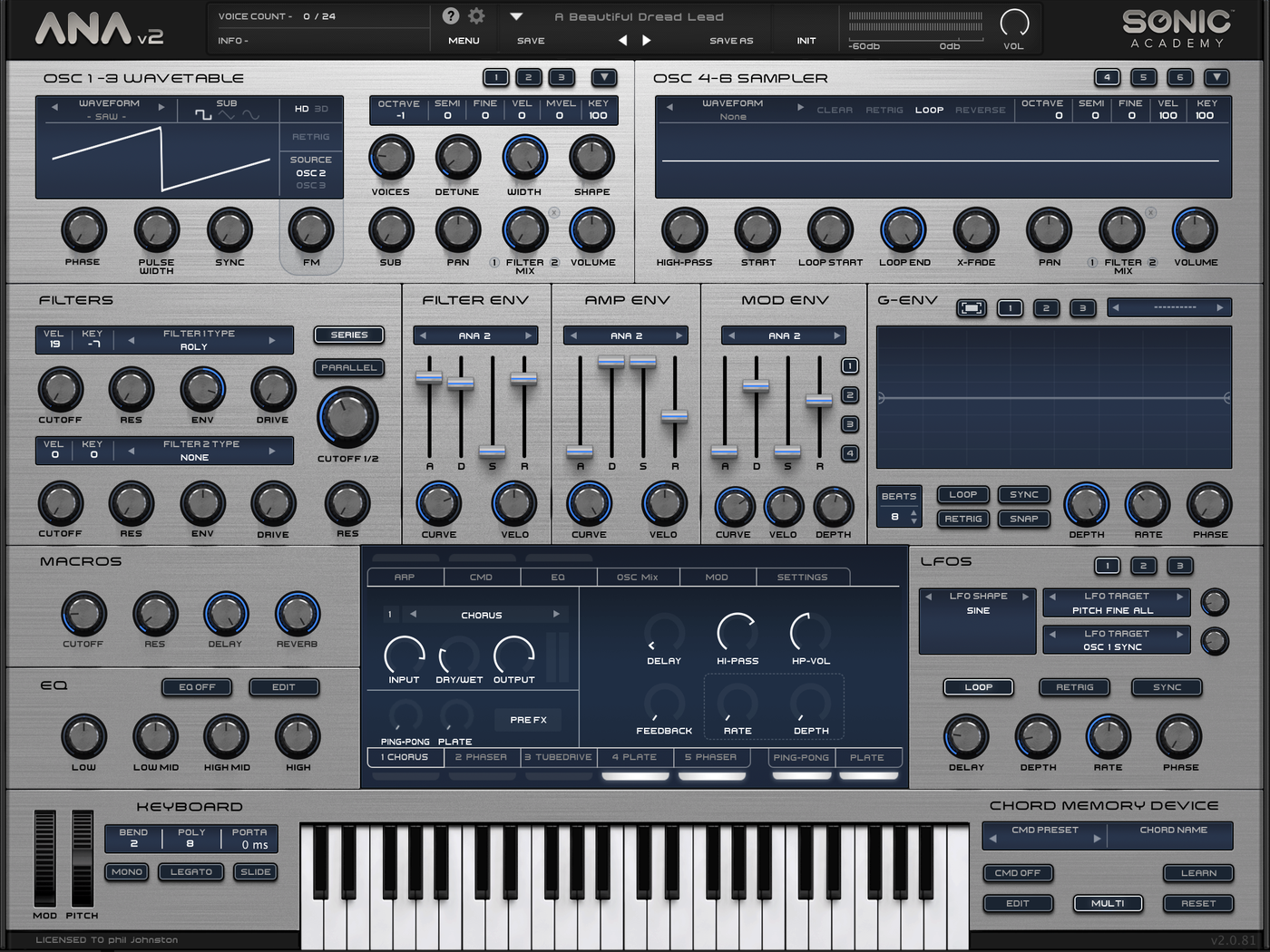
Task: Click next AMP ENV preset arrow
Action: tap(679, 335)
